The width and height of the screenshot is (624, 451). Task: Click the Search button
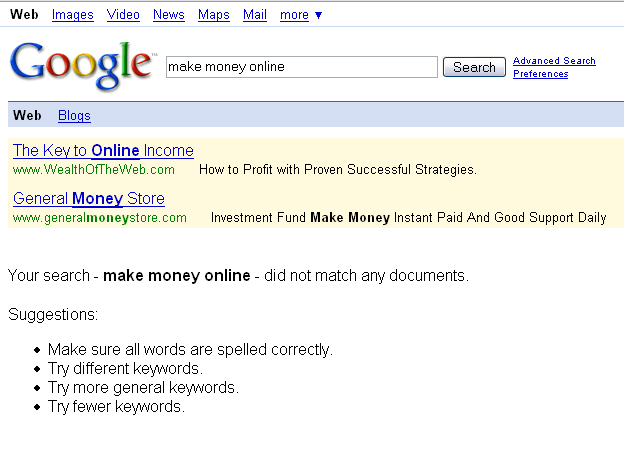pos(474,67)
